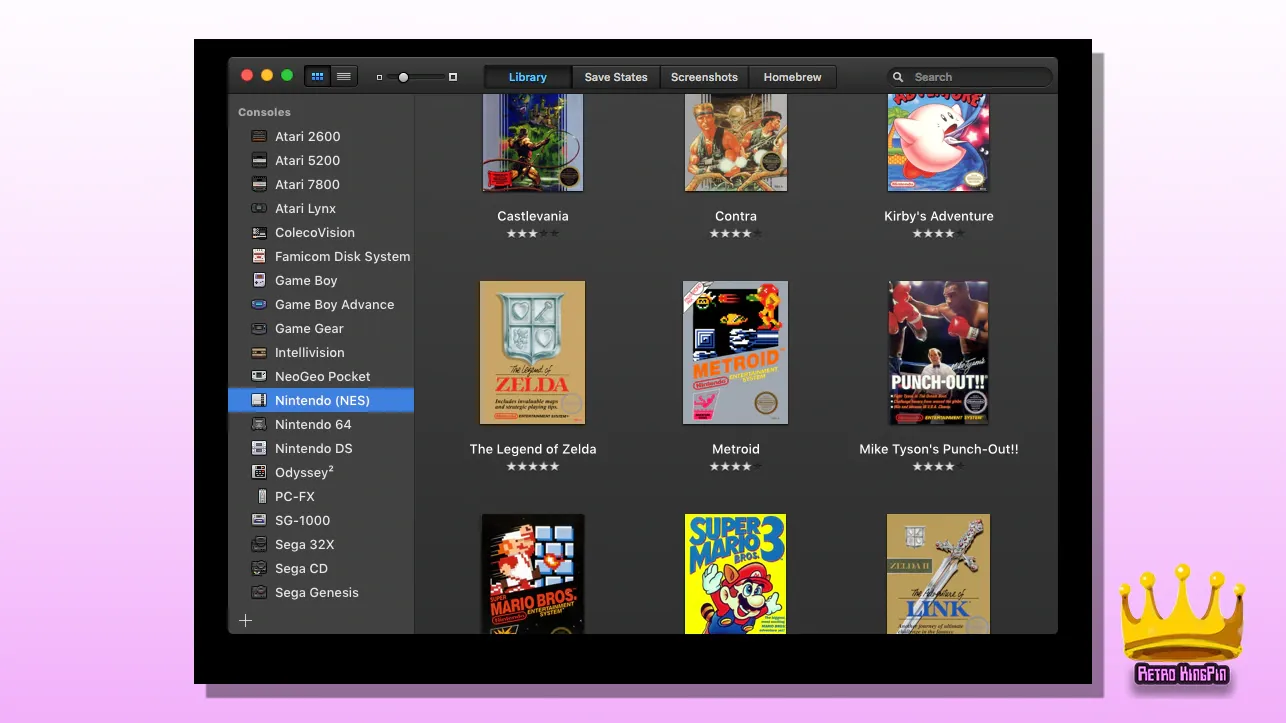This screenshot has width=1286, height=723.
Task: Select Nintendo DS in the sidebar
Action: [313, 448]
